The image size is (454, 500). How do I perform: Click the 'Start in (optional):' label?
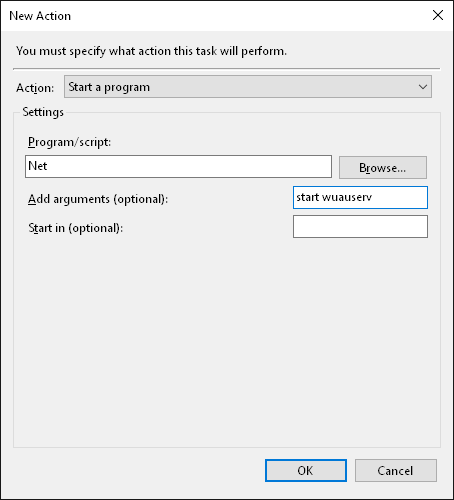pyautogui.click(x=76, y=228)
